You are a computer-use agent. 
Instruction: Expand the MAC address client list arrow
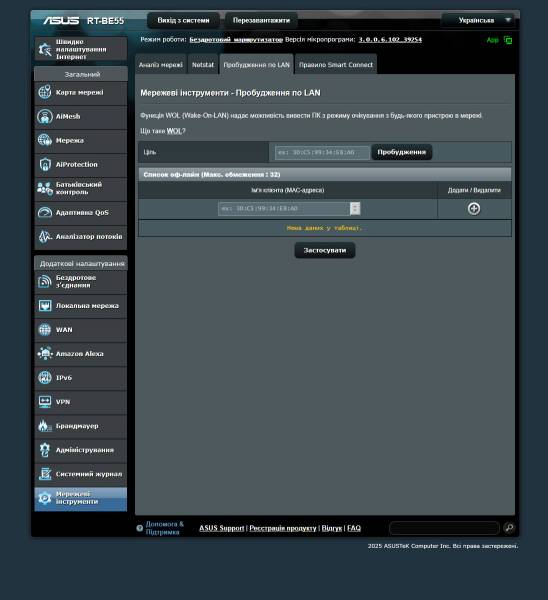(355, 209)
